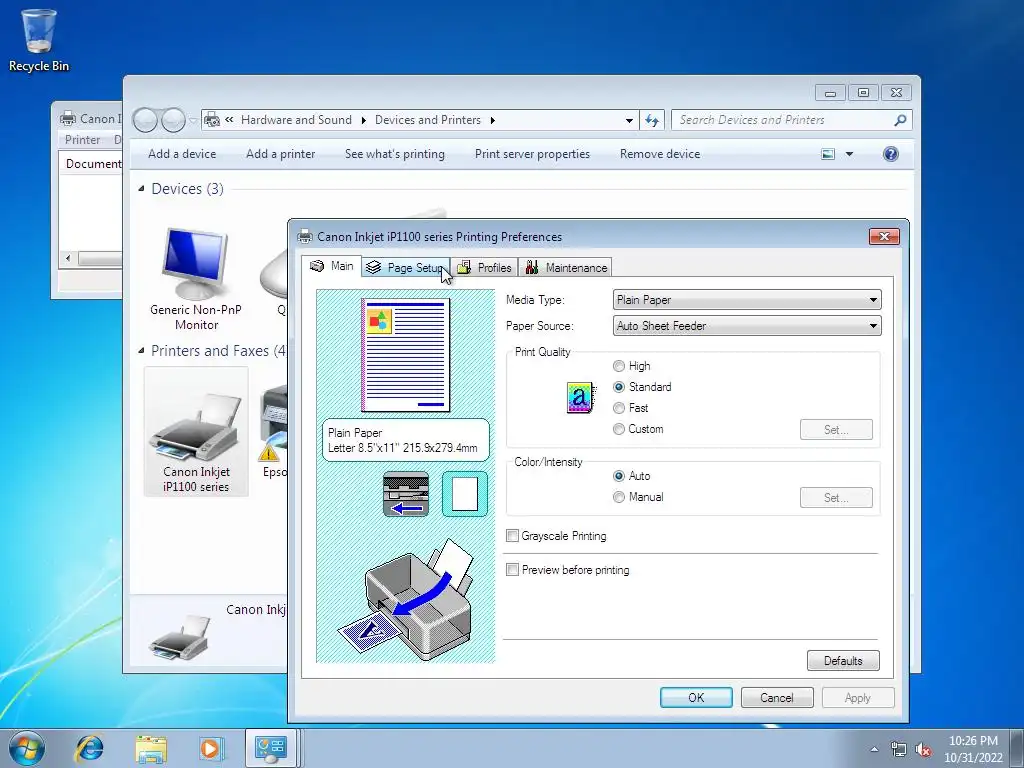Click the change view icon
Viewport: 1024px width, 768px height.
pyautogui.click(x=827, y=154)
